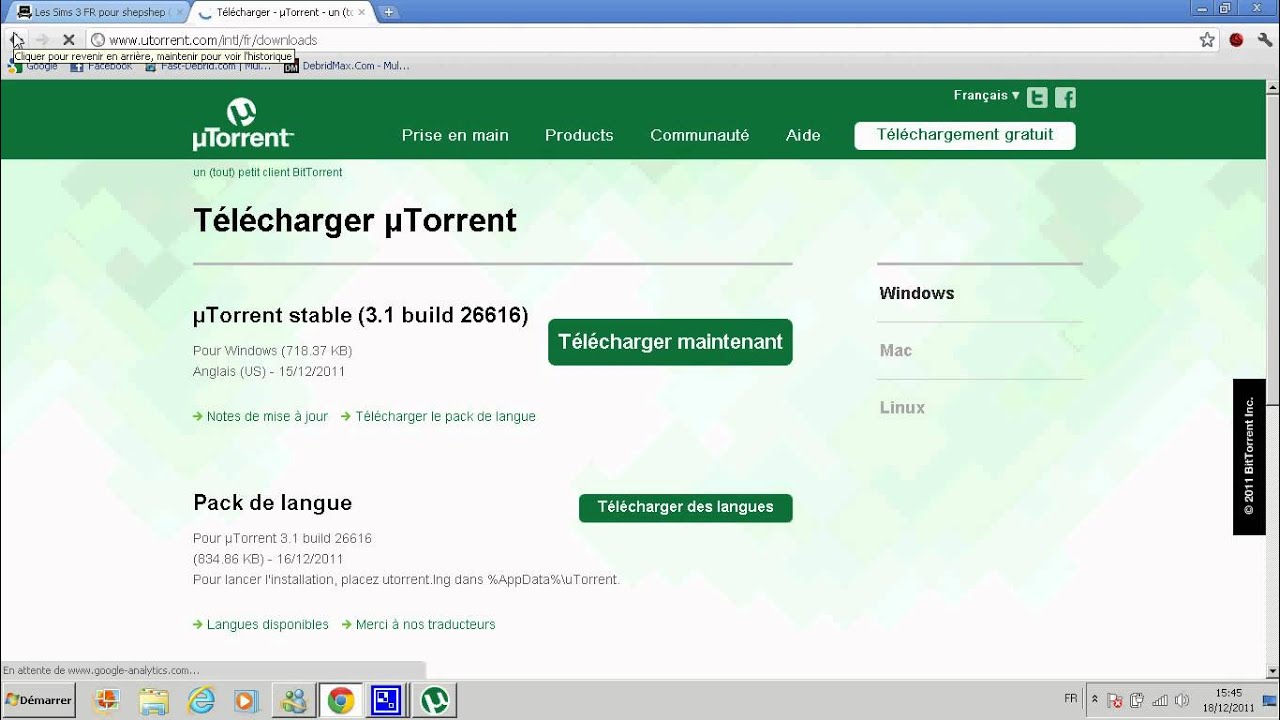The image size is (1280, 720).
Task: Click Démarrer start button
Action: pyautogui.click(x=40, y=700)
